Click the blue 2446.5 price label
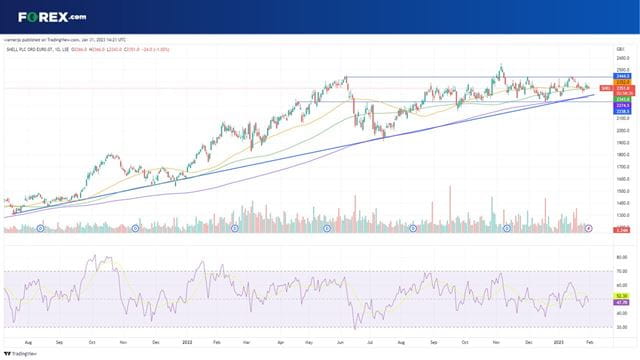The image size is (640, 360). coord(623,76)
